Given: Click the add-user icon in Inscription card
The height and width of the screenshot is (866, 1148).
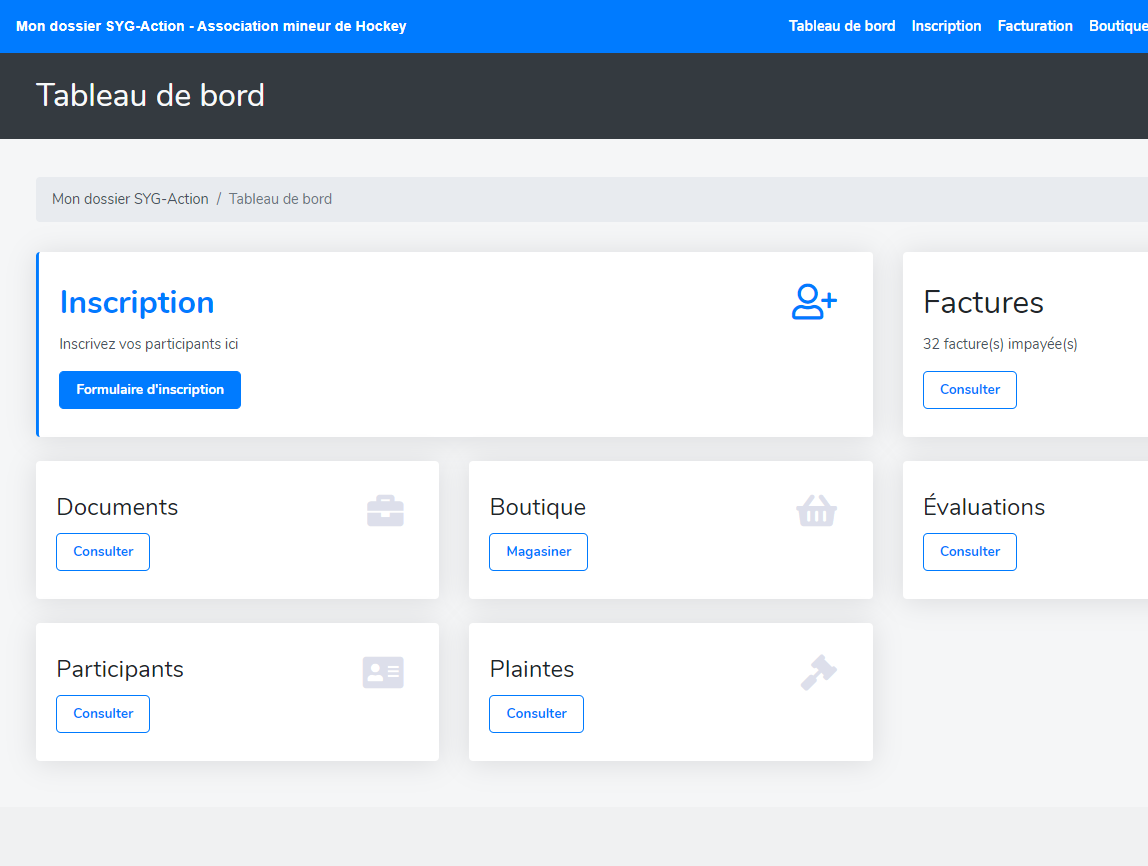Looking at the screenshot, I should [x=814, y=302].
